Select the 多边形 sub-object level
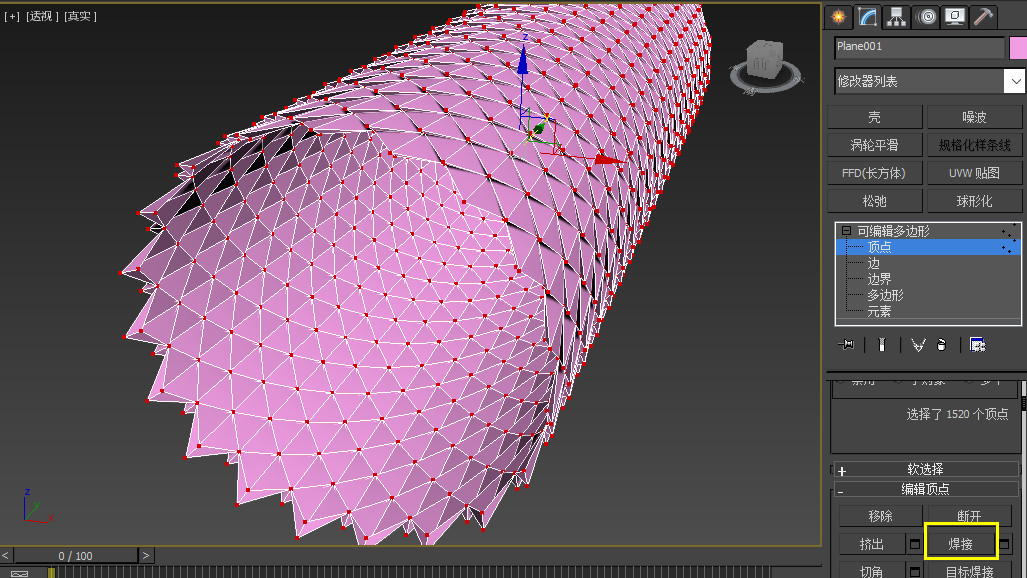1027x578 pixels. tap(885, 296)
